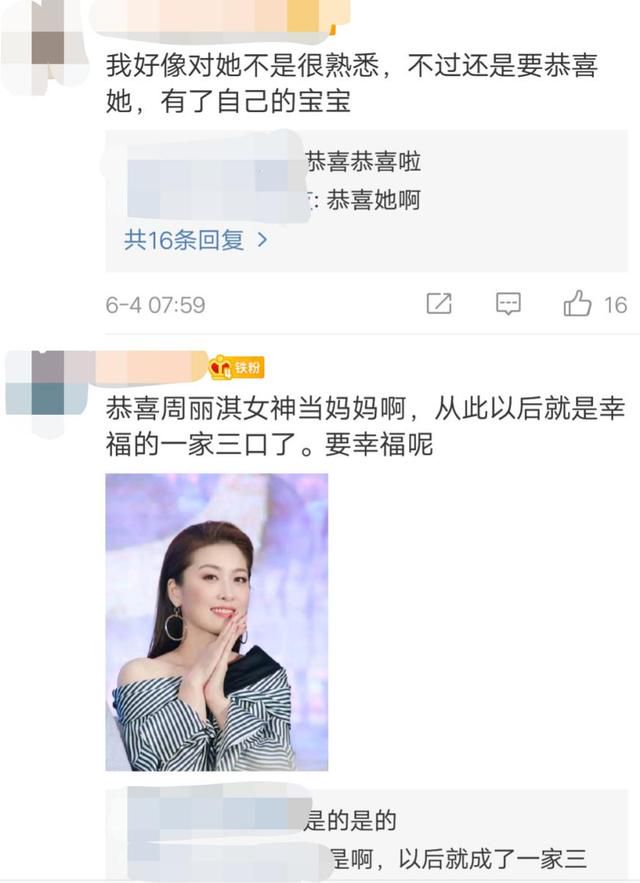Tap the comment text 我好像对她不是很熟悉
Viewport: 640px width, 883px height.
click(x=243, y=66)
